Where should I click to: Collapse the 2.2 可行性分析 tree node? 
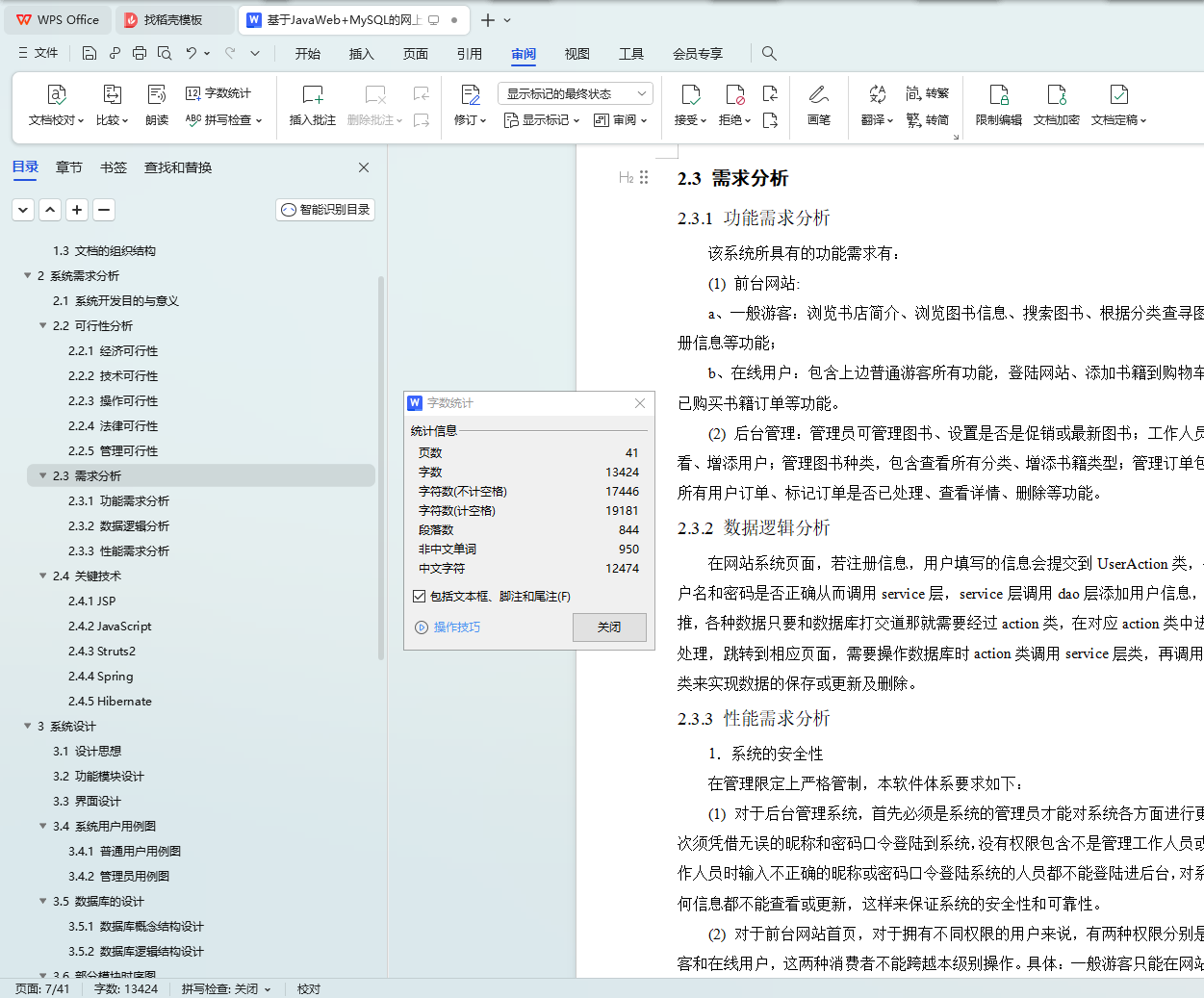coord(42,326)
